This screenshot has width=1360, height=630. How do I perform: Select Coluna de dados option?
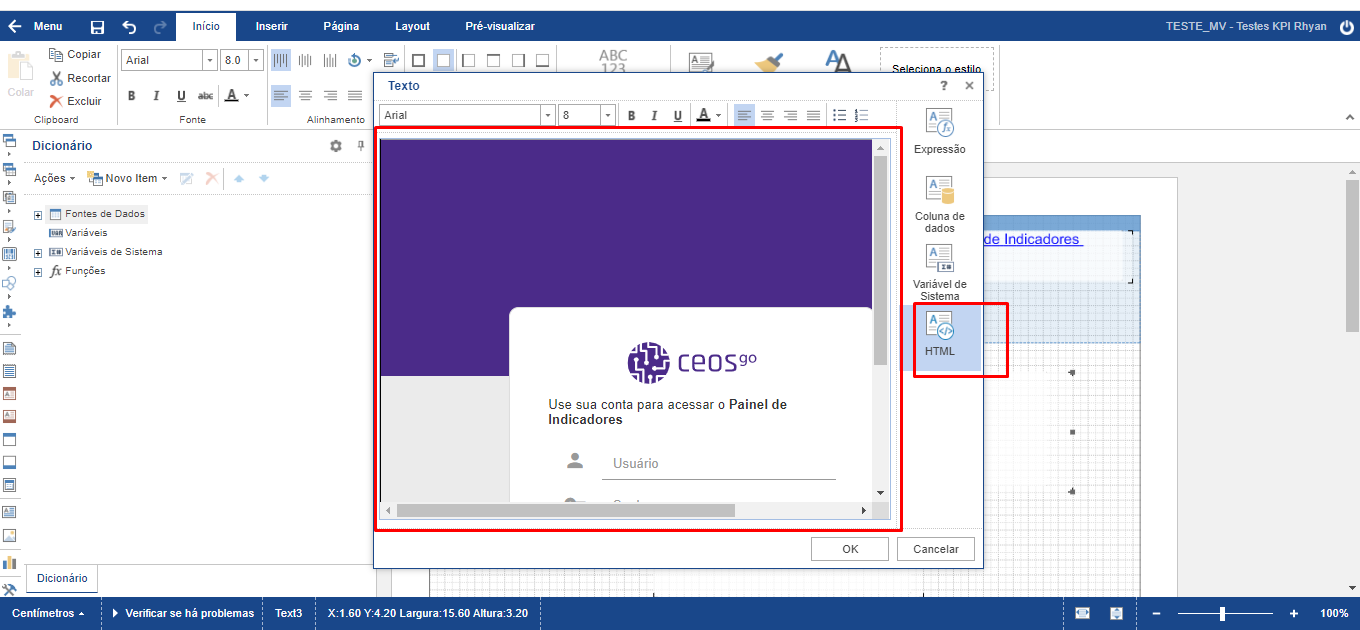tap(940, 205)
